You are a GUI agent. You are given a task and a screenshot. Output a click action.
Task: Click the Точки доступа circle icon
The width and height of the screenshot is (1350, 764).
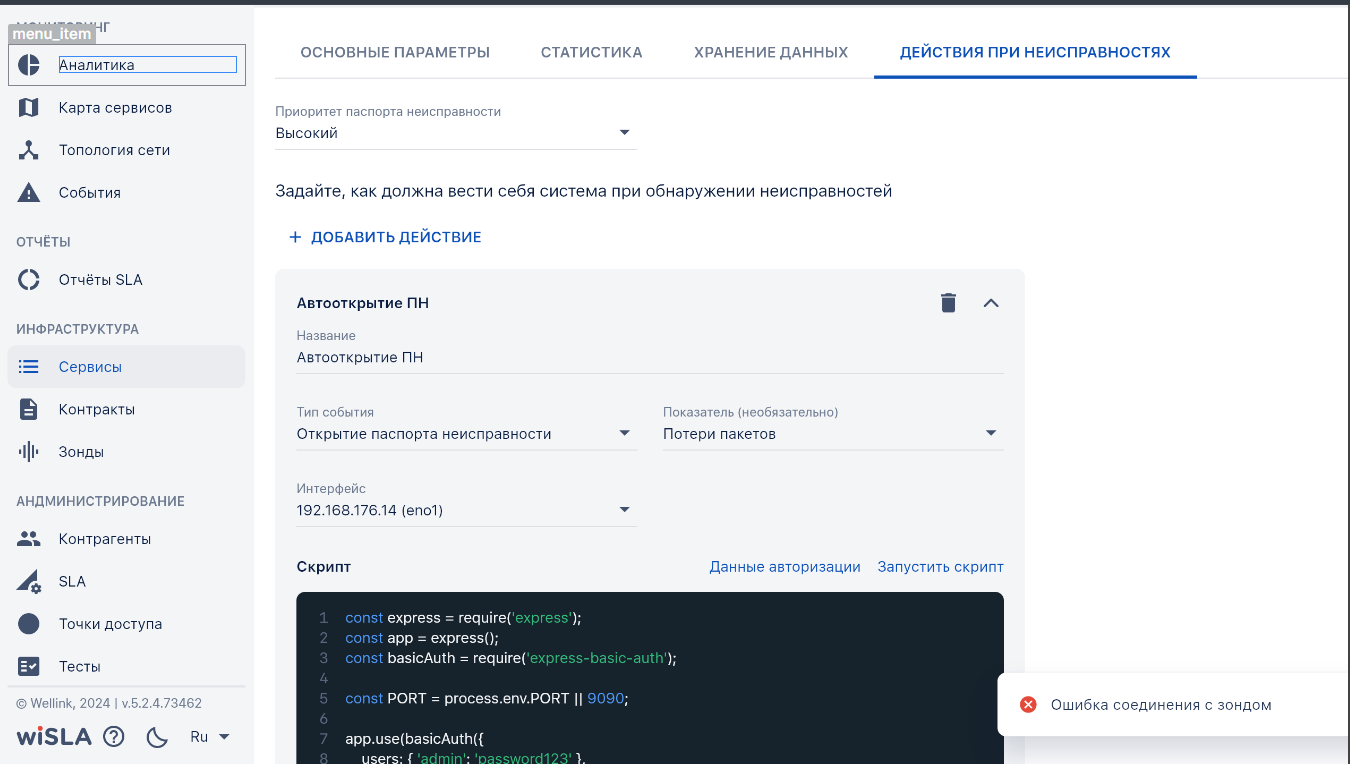coord(29,624)
